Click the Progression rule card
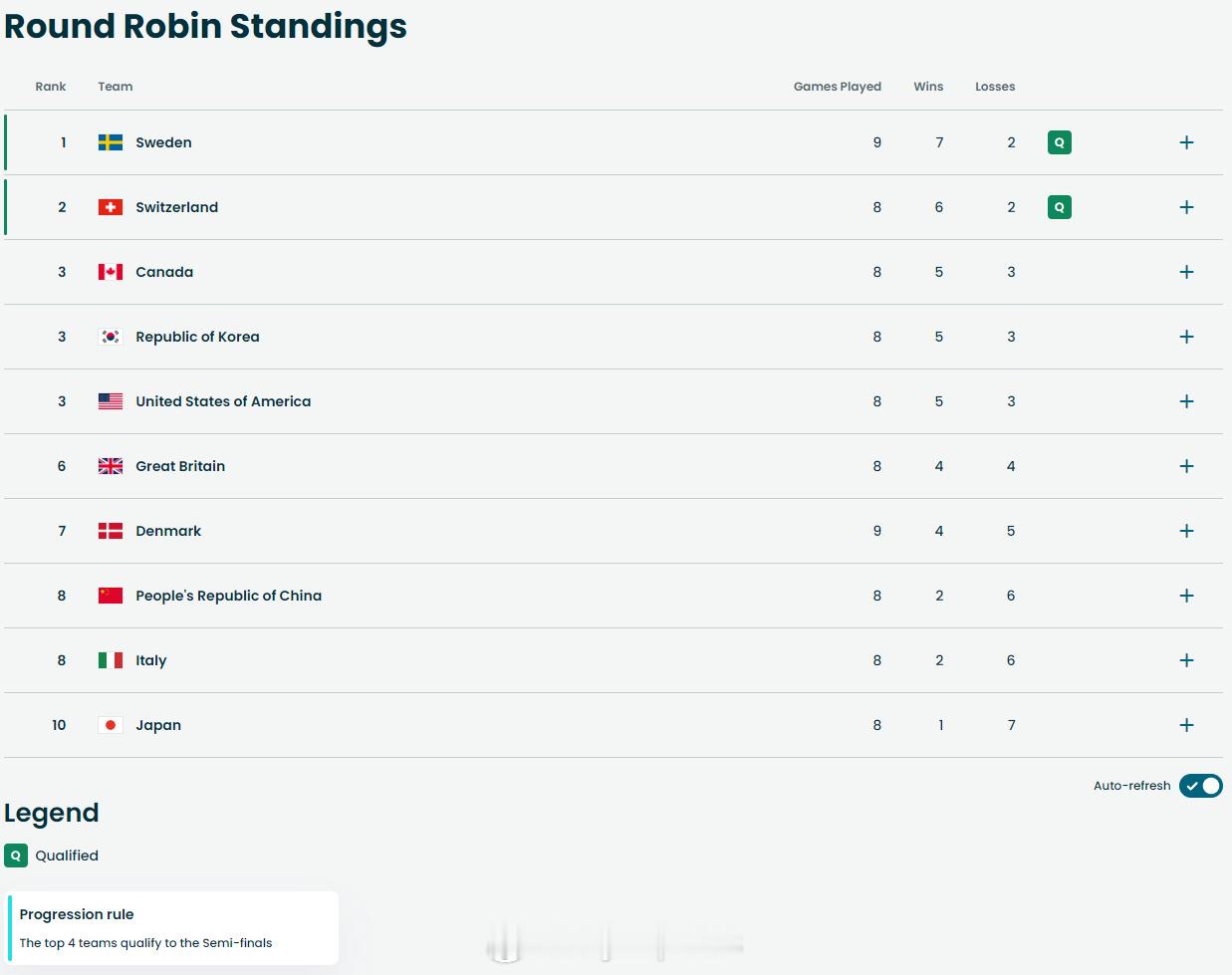Viewport: 1232px width, 975px height. (x=172, y=928)
